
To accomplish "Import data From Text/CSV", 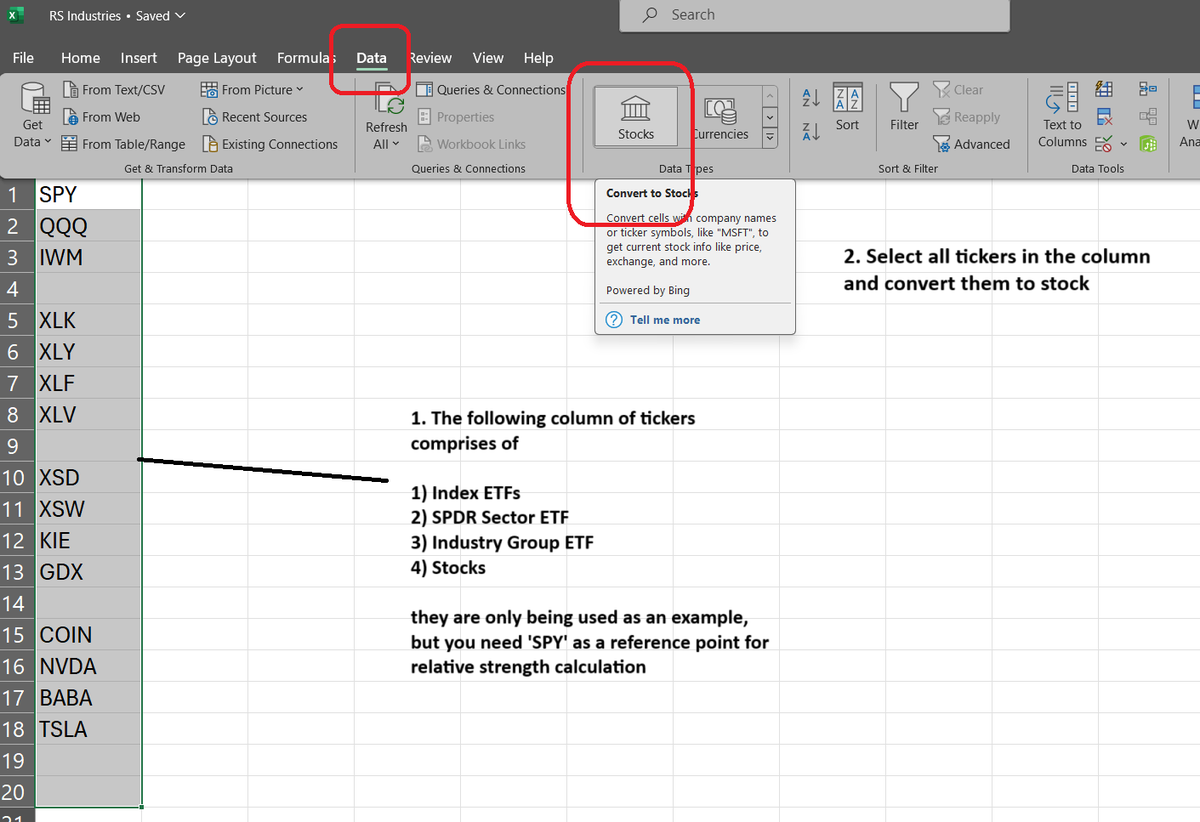I will point(113,90).
